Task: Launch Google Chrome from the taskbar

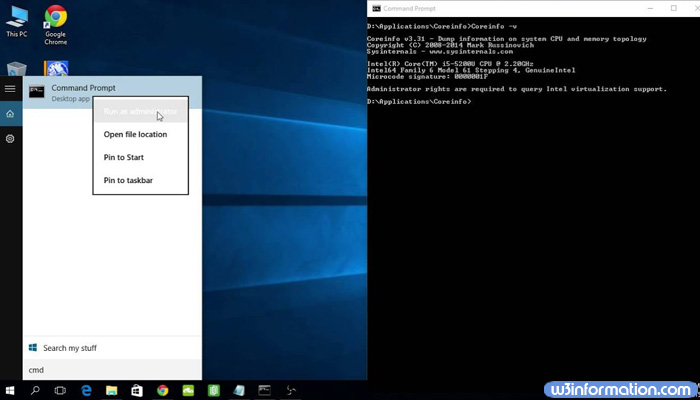Action: [162, 391]
